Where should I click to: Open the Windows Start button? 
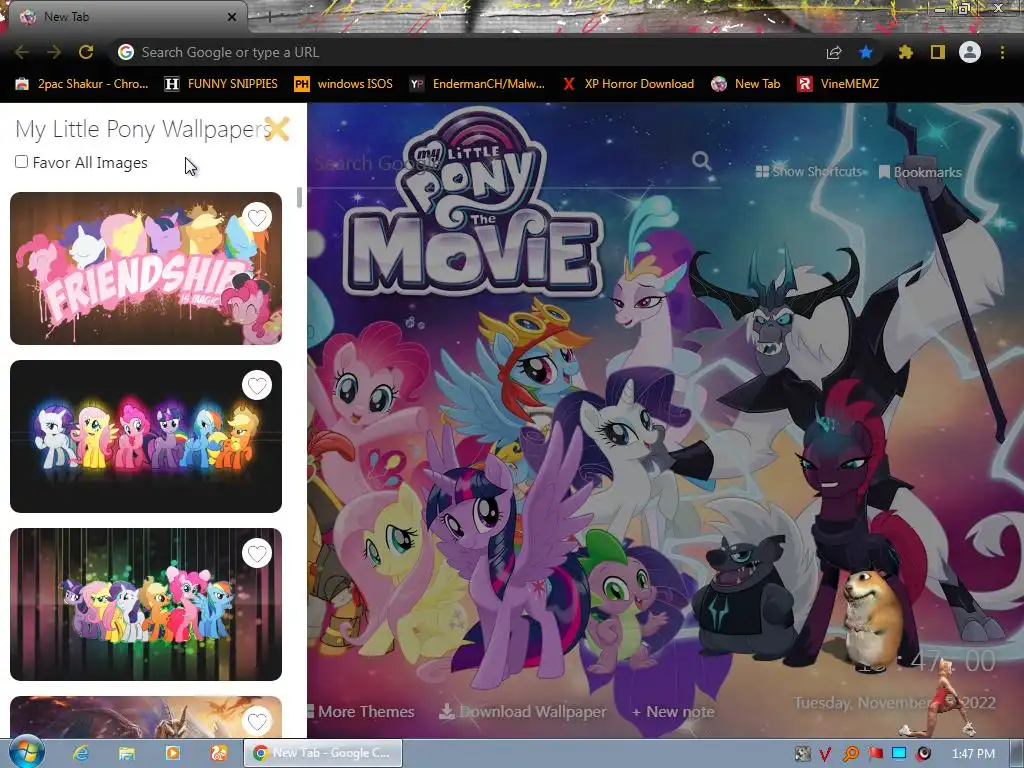(26, 753)
